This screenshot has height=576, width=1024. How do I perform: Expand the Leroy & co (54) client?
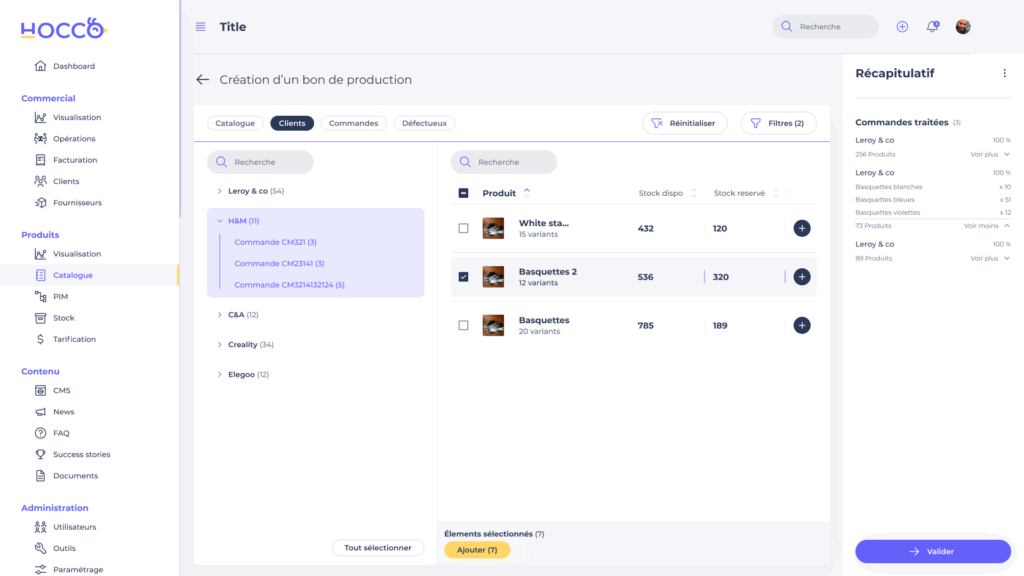pyautogui.click(x=220, y=191)
